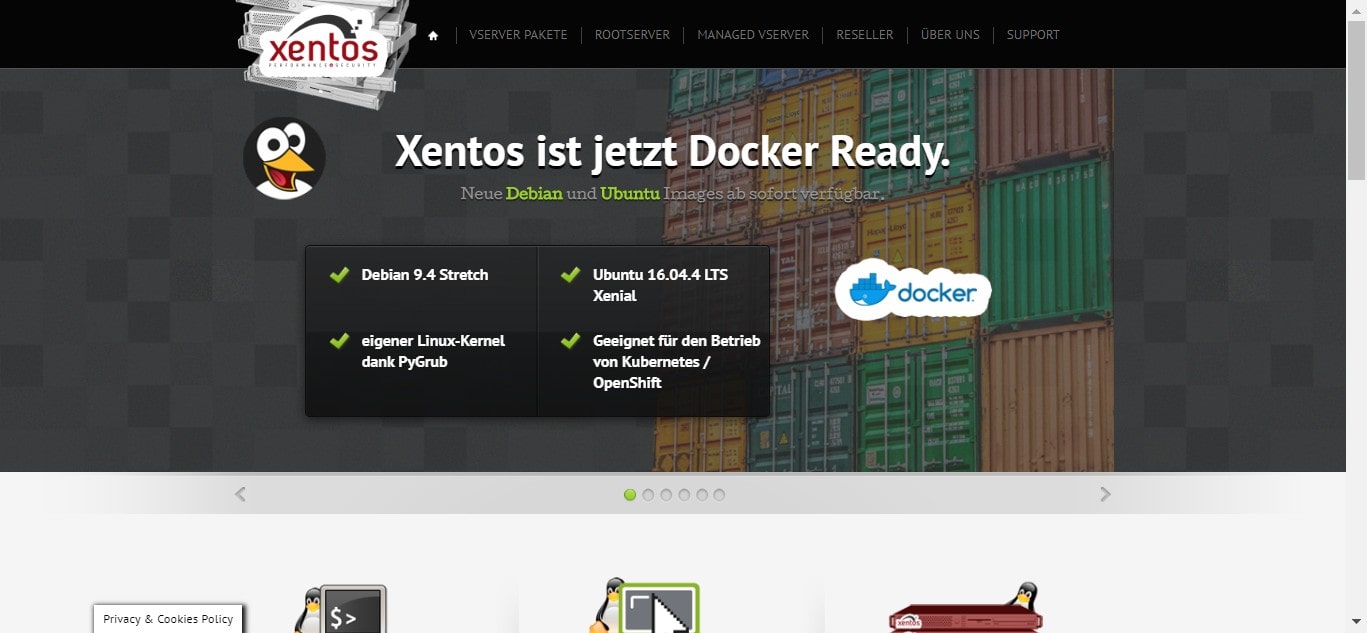This screenshot has width=1367, height=633.
Task: Click the Privacy & Cookies Policy button
Action: (x=168, y=619)
